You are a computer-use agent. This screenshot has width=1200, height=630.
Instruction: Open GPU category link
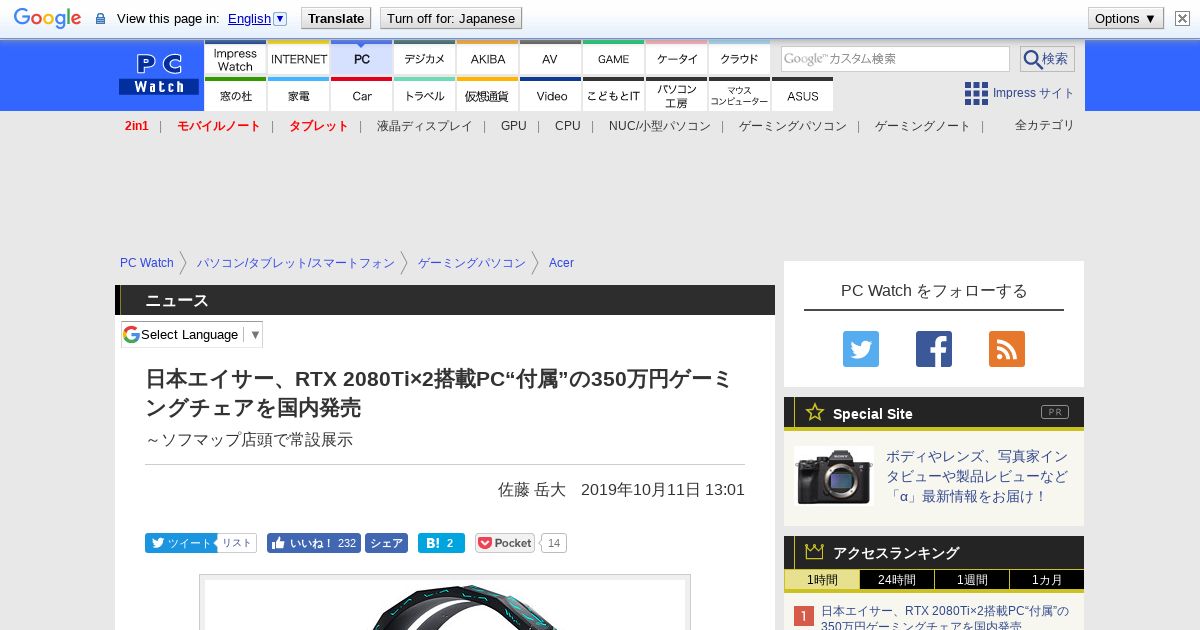(514, 126)
